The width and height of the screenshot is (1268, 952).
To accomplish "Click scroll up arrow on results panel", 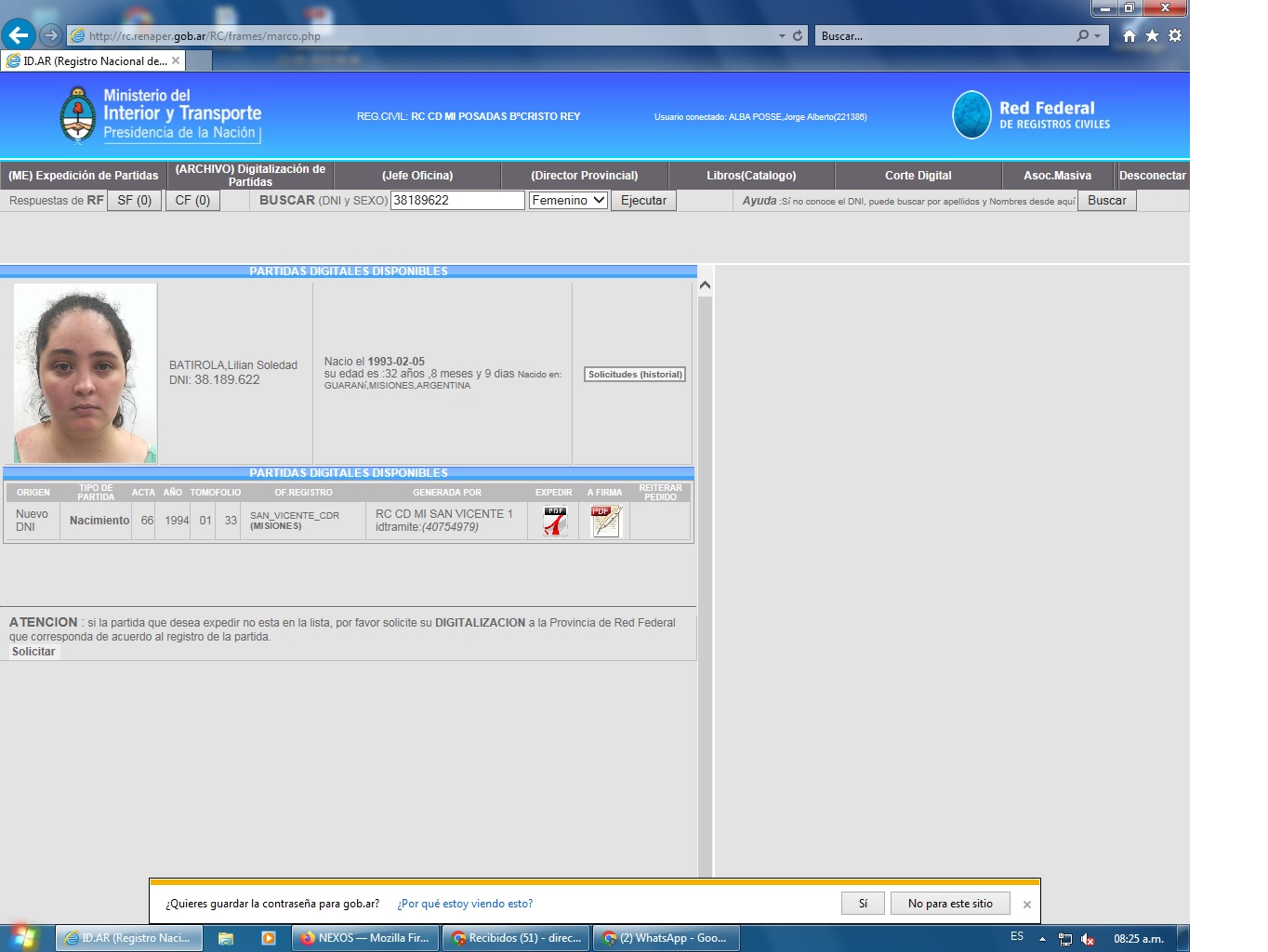I will (x=705, y=285).
